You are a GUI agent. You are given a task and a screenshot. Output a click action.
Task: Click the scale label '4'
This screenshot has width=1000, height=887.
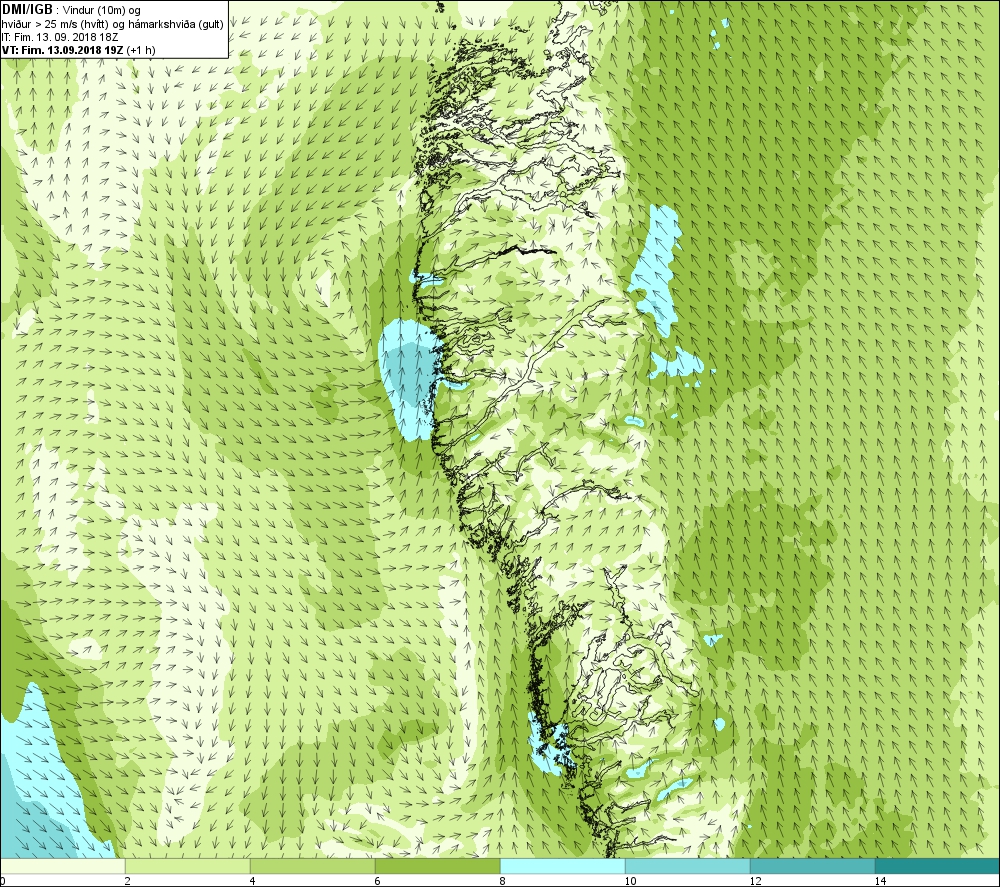click(x=253, y=881)
